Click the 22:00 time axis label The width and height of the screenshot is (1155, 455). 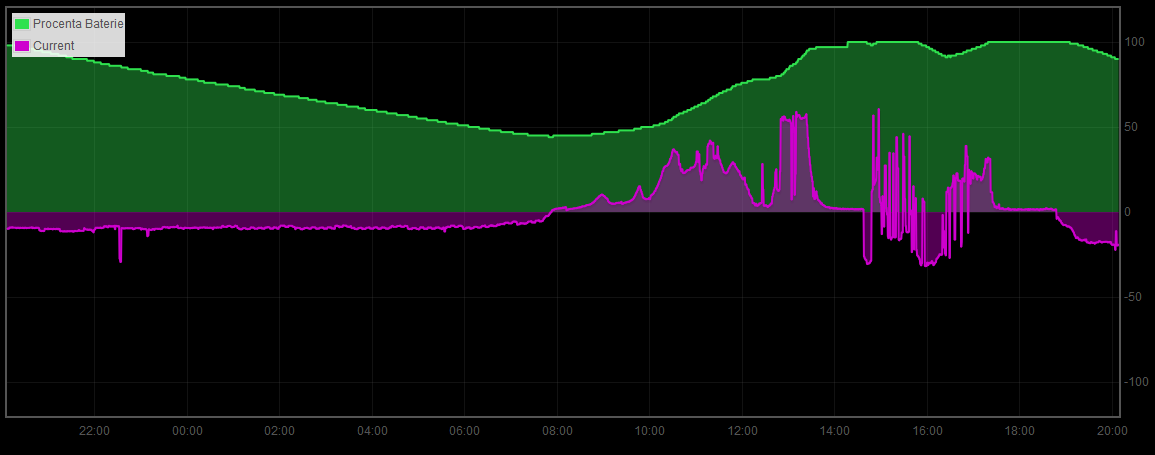coord(94,431)
